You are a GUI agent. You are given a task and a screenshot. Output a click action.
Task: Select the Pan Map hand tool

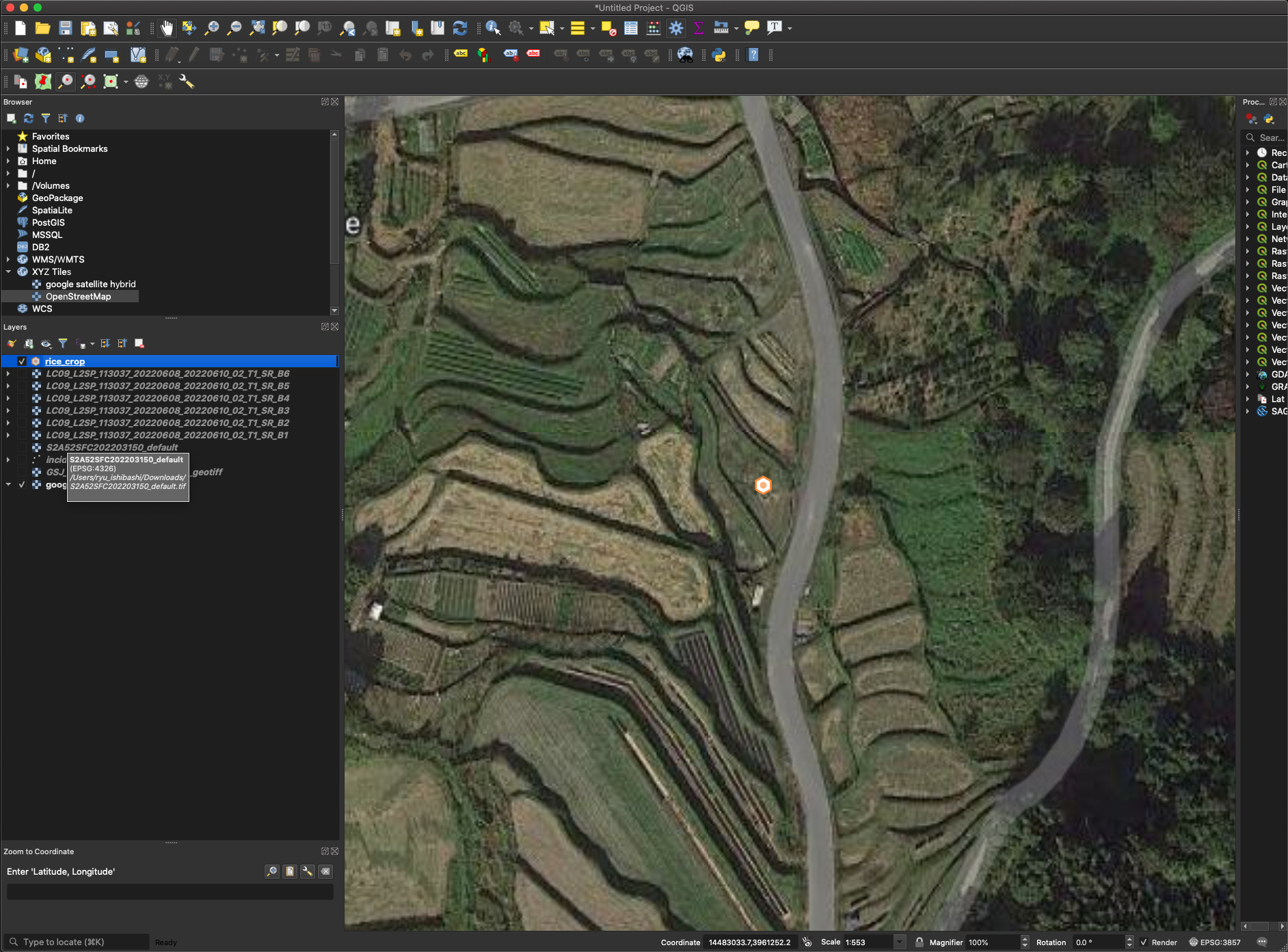pyautogui.click(x=166, y=28)
